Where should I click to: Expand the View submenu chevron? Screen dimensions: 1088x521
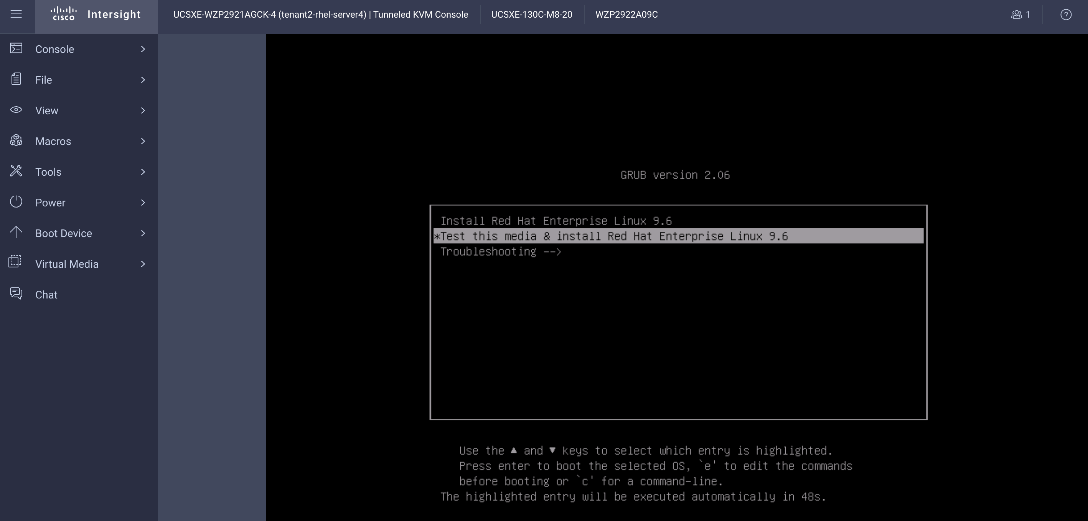point(143,110)
